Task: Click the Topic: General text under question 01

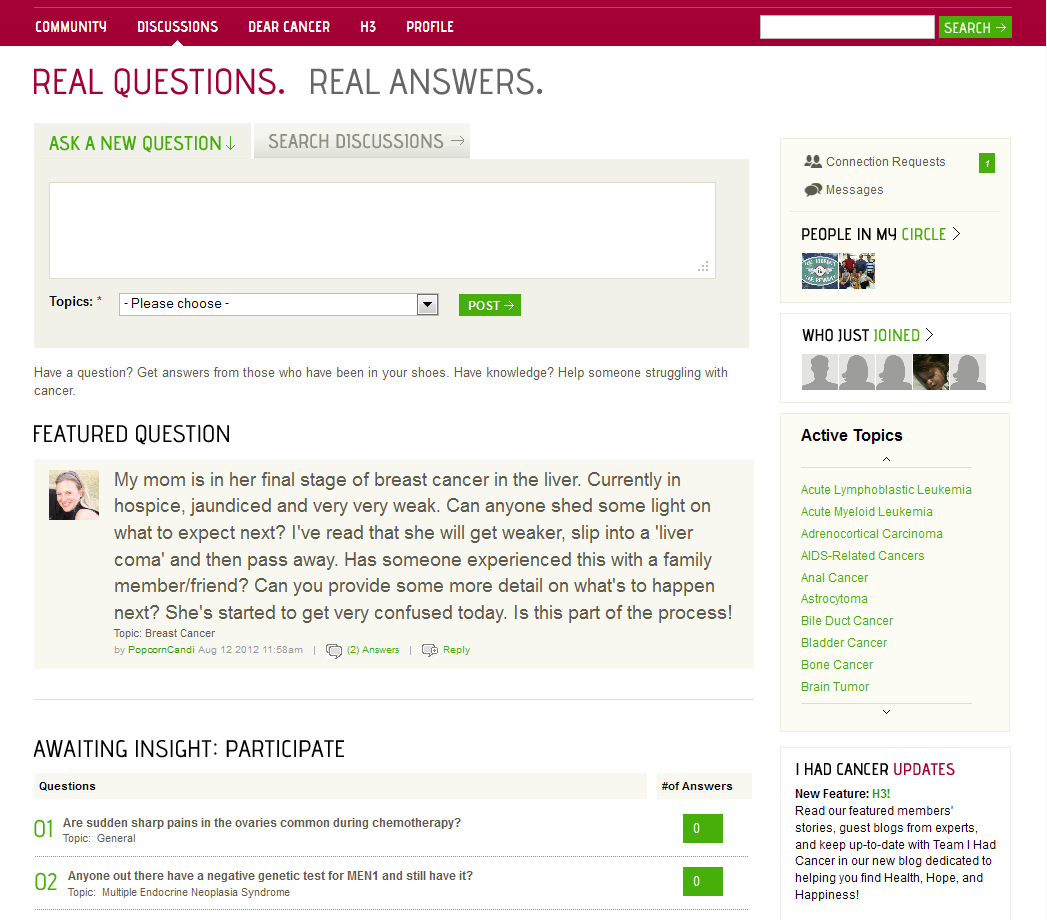Action: (99, 839)
